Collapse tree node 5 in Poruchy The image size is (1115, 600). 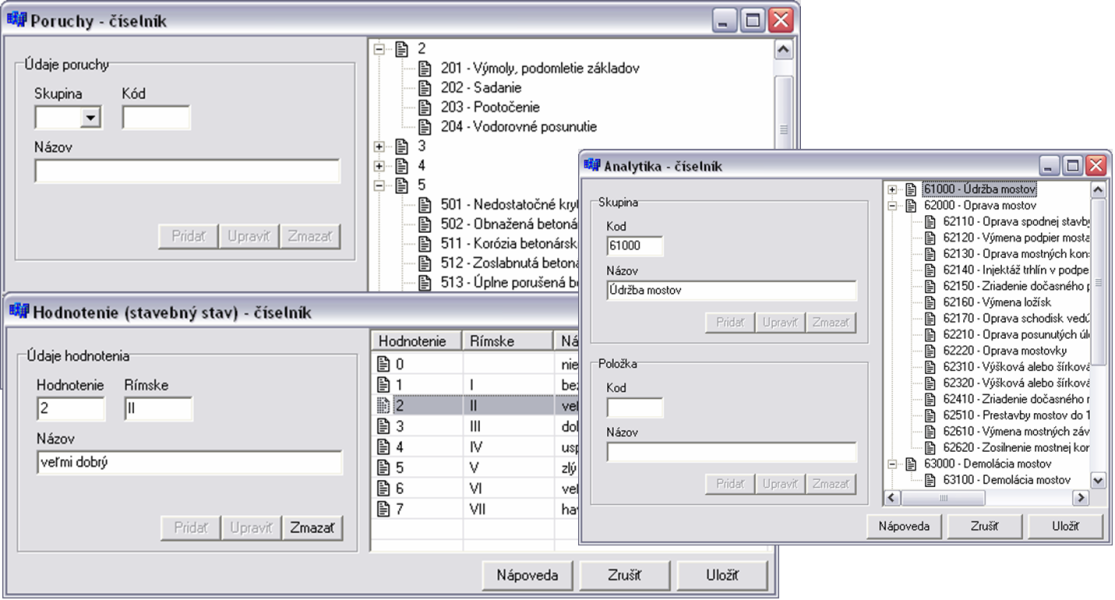[x=379, y=186]
